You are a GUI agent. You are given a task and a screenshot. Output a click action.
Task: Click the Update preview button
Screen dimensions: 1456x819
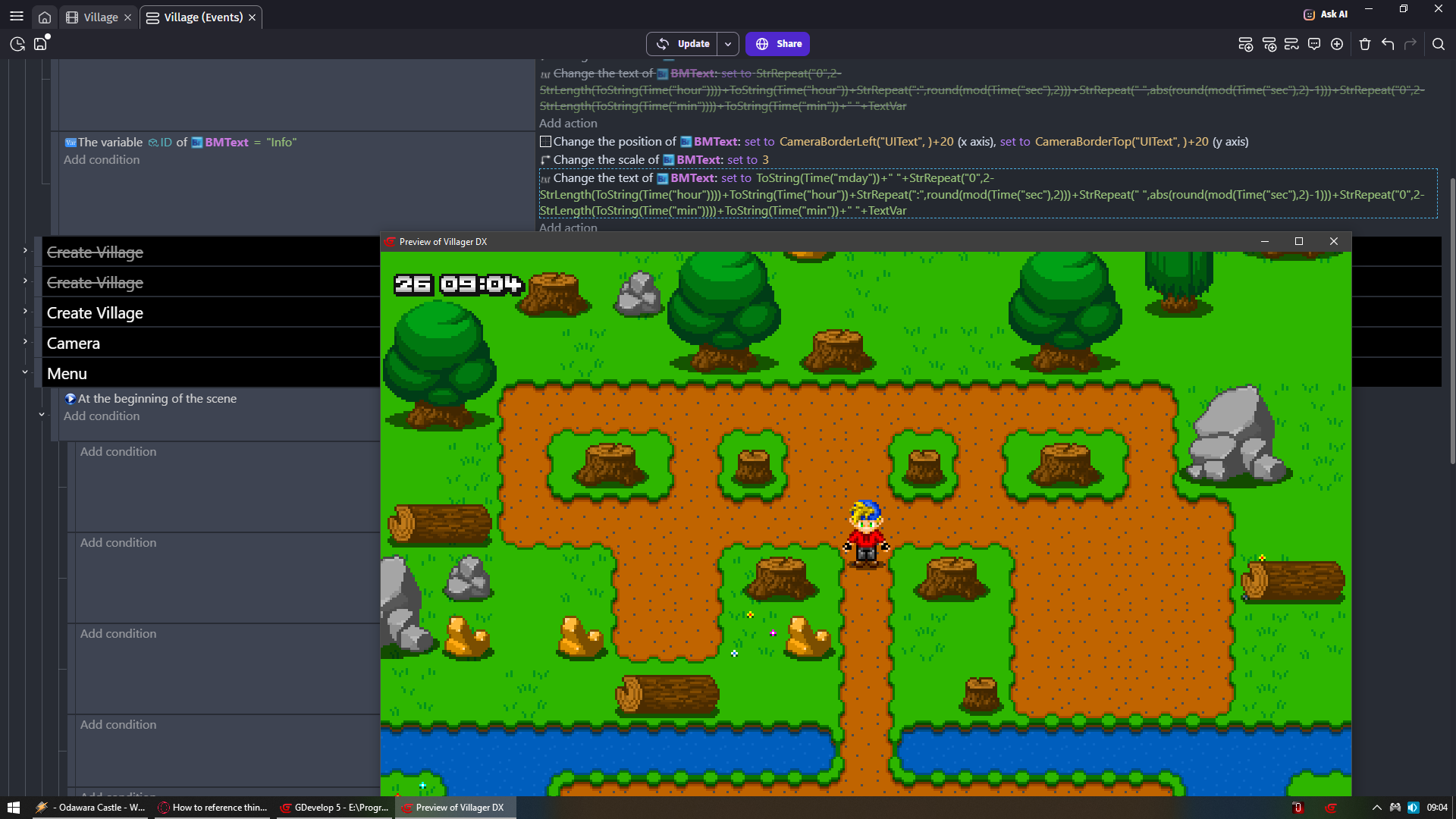[682, 44]
